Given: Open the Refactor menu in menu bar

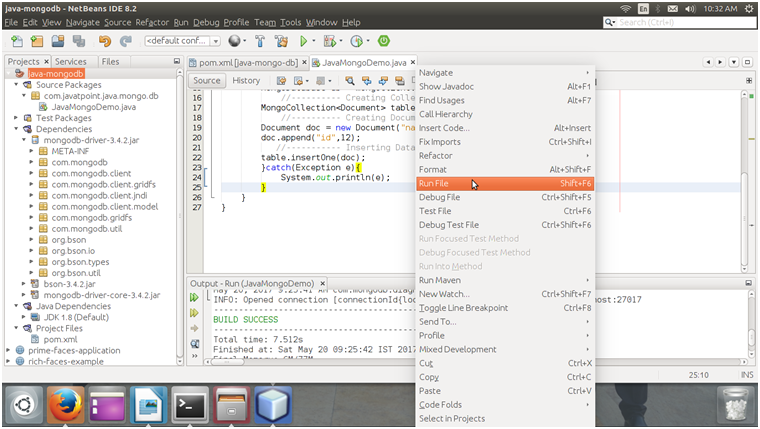Looking at the screenshot, I should 152,22.
